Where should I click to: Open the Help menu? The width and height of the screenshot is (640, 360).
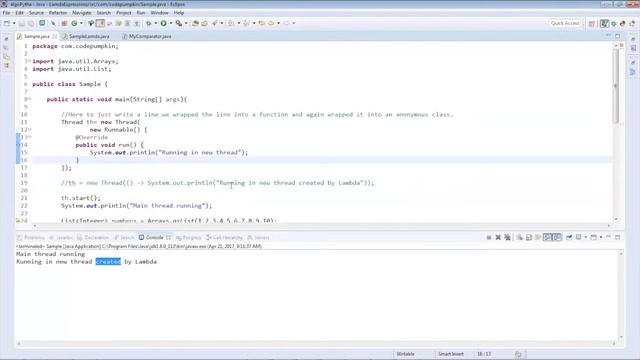[179, 13]
